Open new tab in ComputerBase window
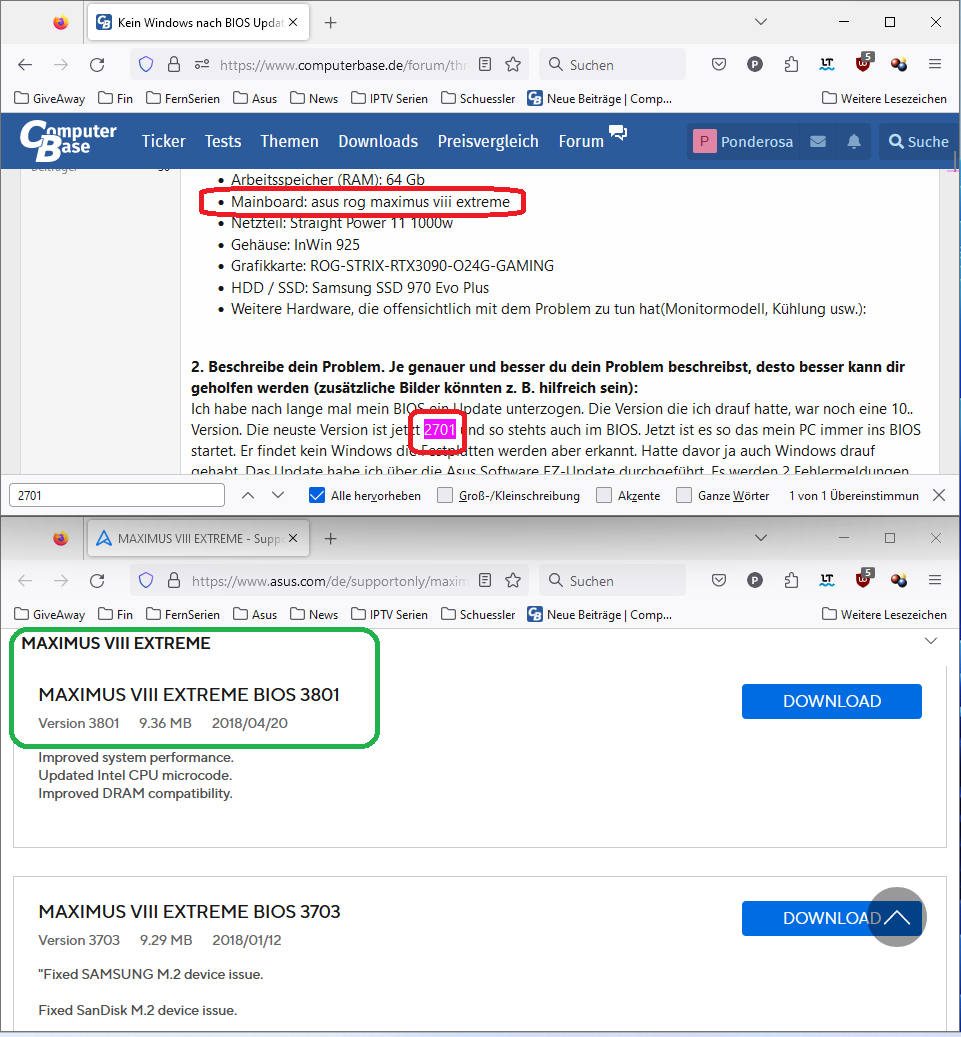Image resolution: width=961 pixels, height=1037 pixels. coord(331,22)
